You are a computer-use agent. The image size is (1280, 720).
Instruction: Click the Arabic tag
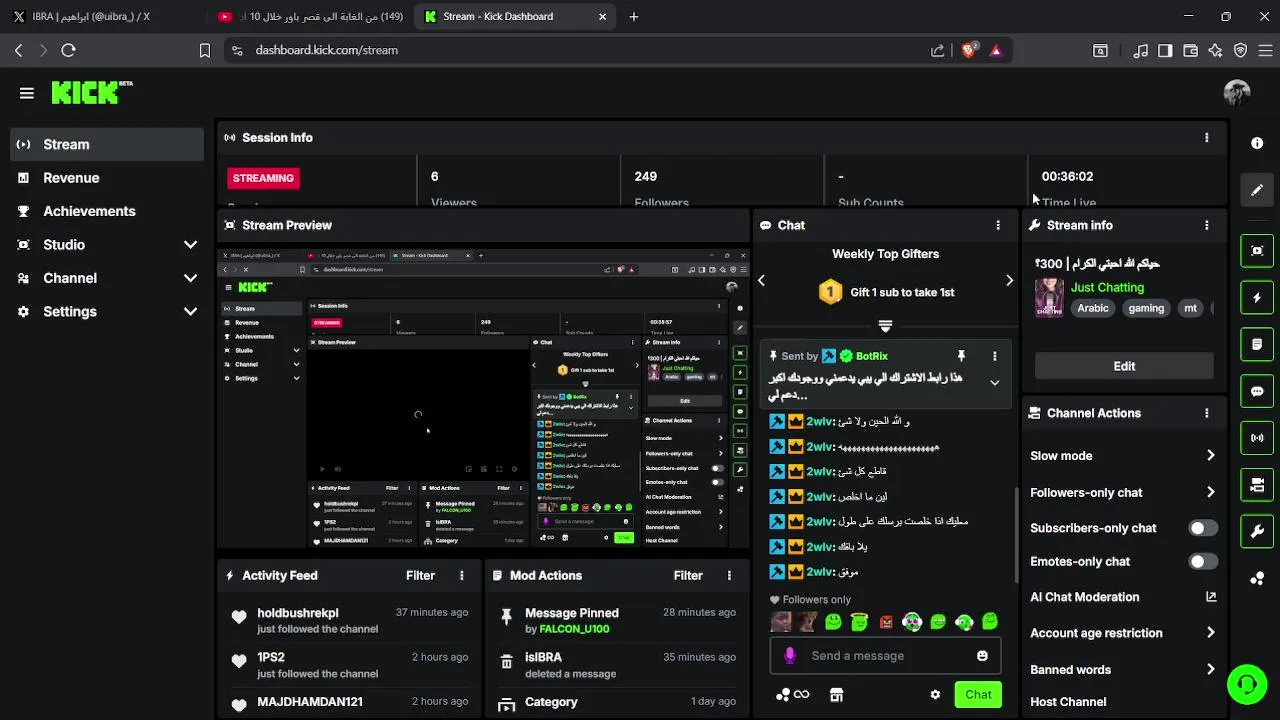1093,308
